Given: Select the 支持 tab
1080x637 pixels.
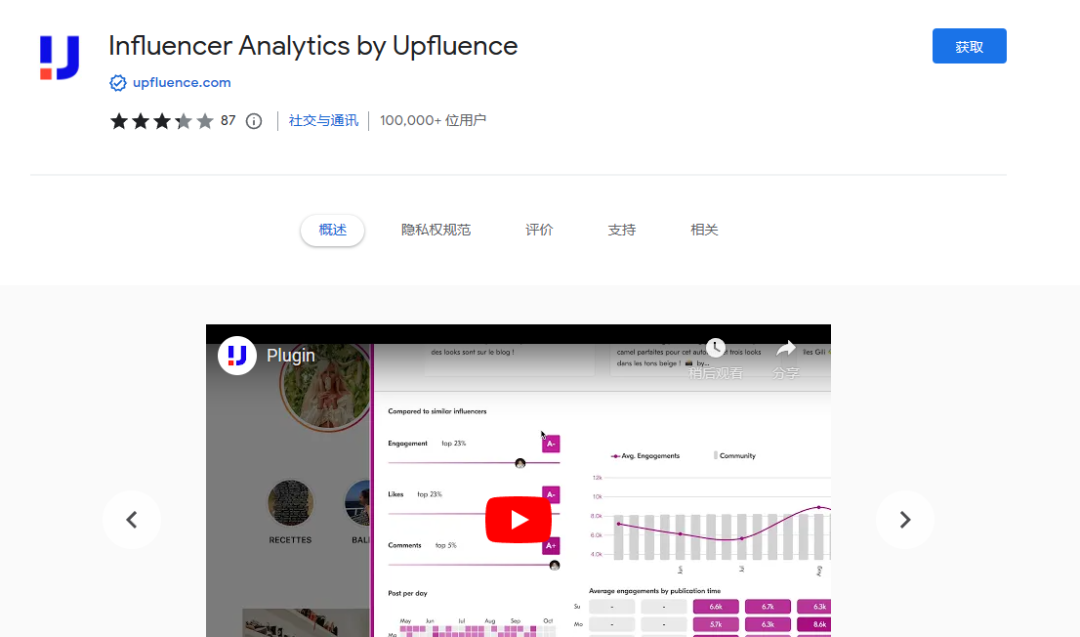Looking at the screenshot, I should [x=621, y=229].
